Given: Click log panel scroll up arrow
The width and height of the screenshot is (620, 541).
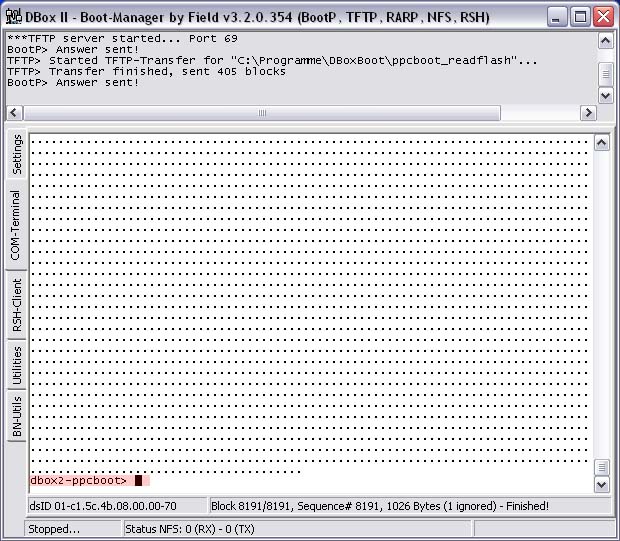Looking at the screenshot, I should tap(605, 40).
